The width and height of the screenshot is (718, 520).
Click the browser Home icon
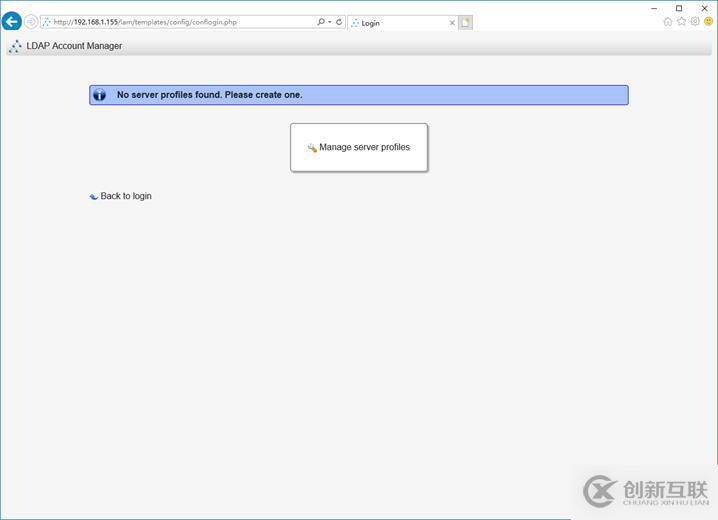point(668,22)
